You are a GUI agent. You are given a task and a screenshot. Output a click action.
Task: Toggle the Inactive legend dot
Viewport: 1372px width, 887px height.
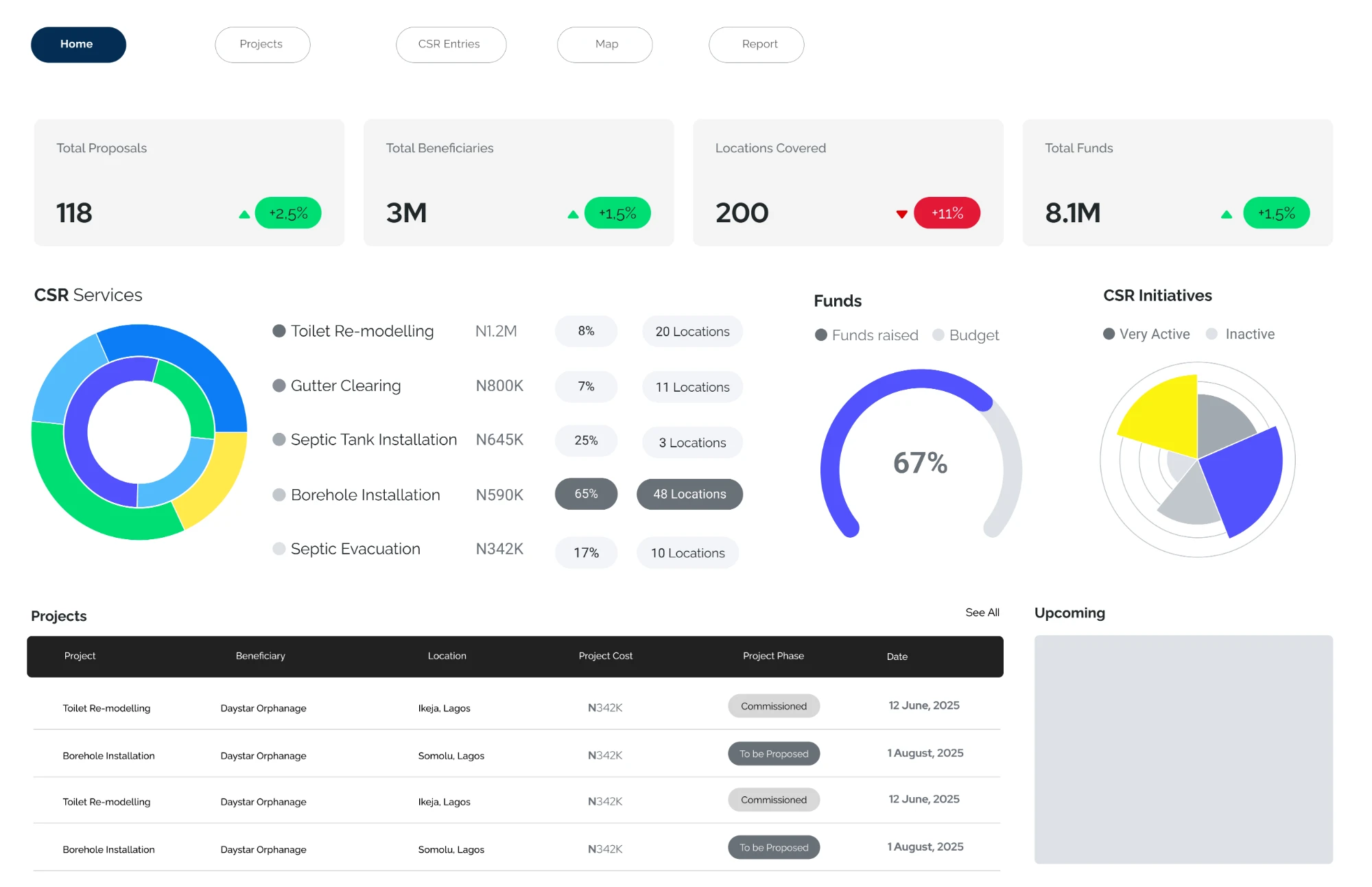pos(1212,334)
